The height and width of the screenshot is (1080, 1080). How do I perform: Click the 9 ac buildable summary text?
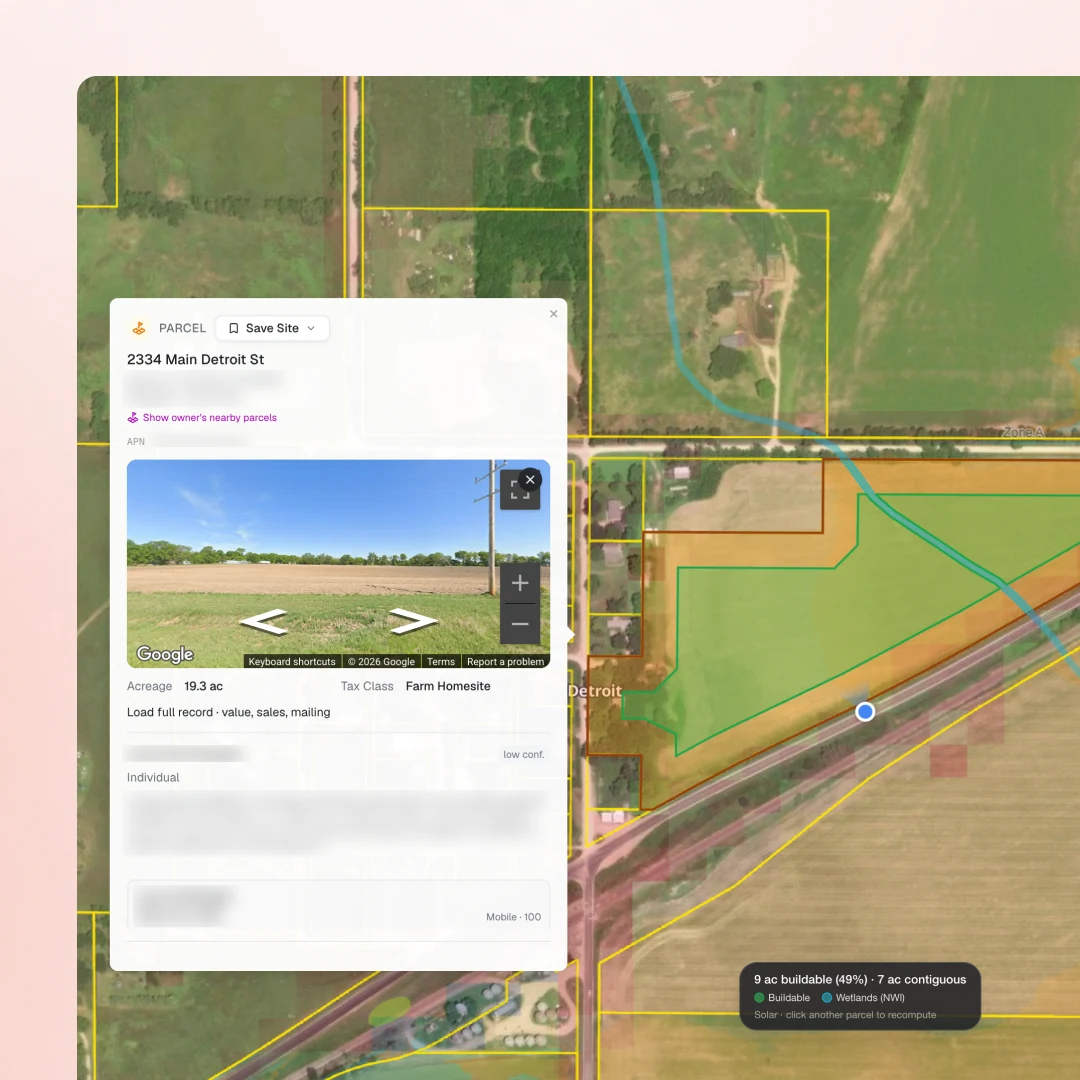[x=860, y=979]
